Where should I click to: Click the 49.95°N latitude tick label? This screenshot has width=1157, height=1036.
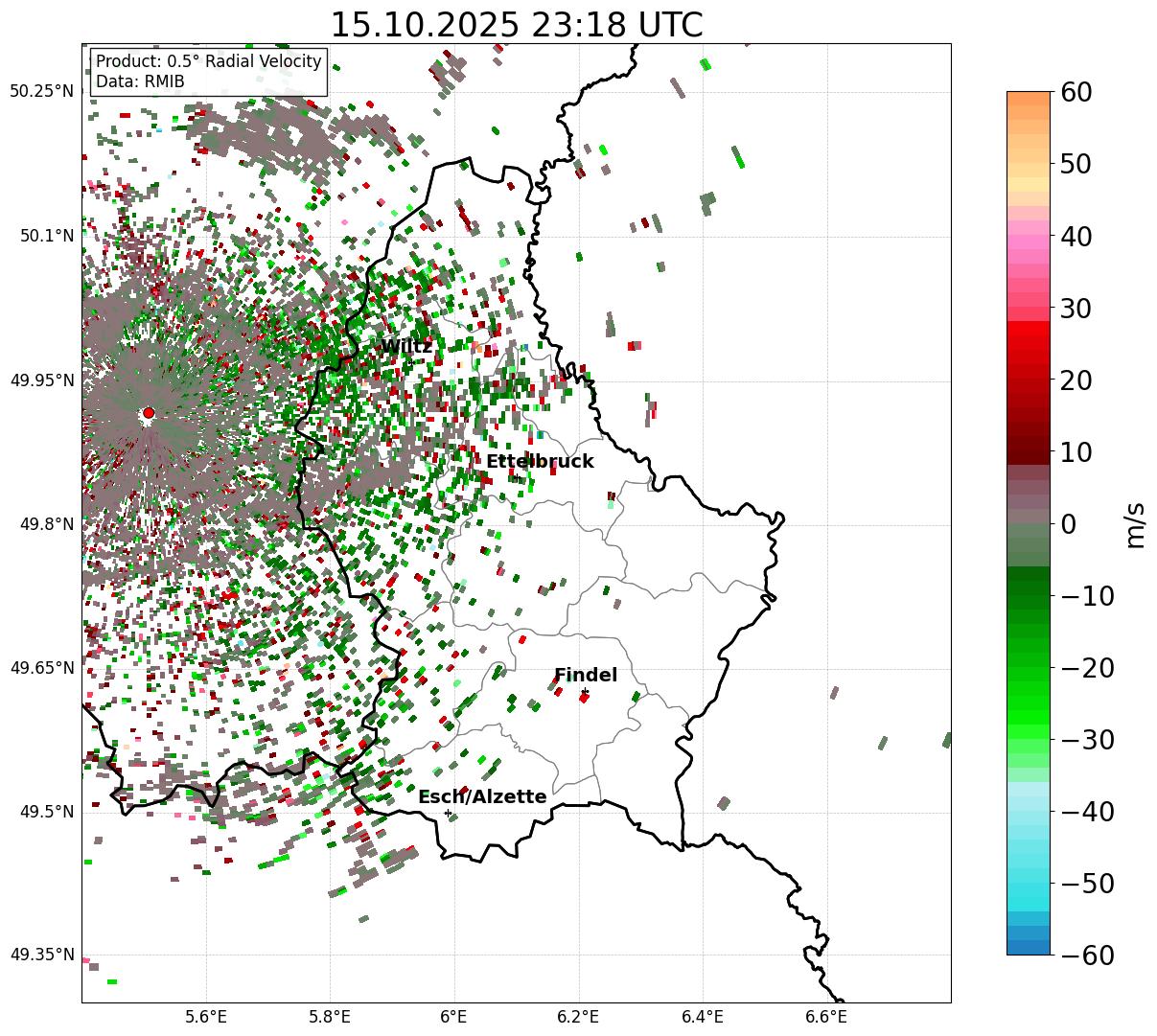(x=41, y=380)
